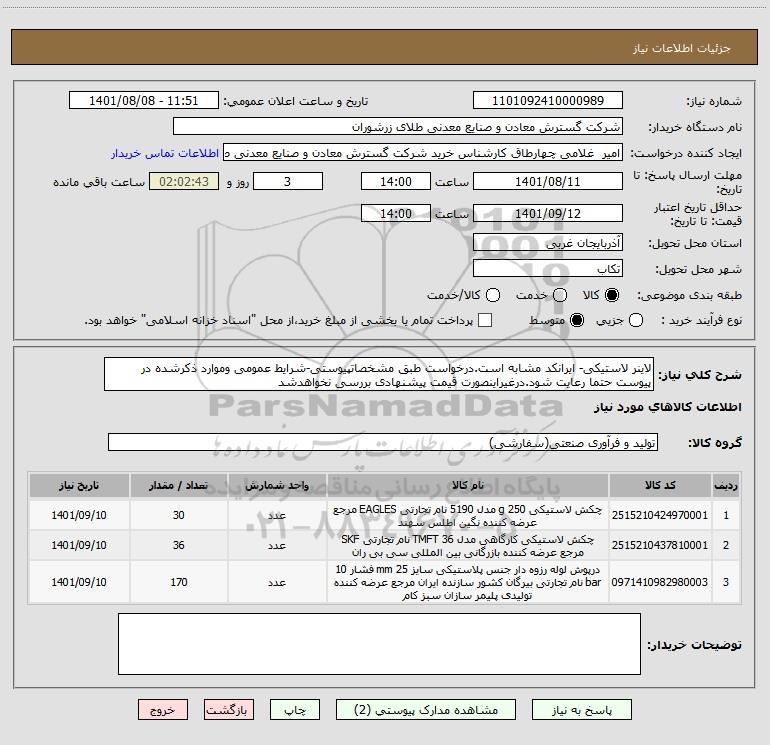This screenshot has width=770, height=745.
Task: Click the گروه کالا field تولید و فرآوری صنعتی
Action: [383, 442]
